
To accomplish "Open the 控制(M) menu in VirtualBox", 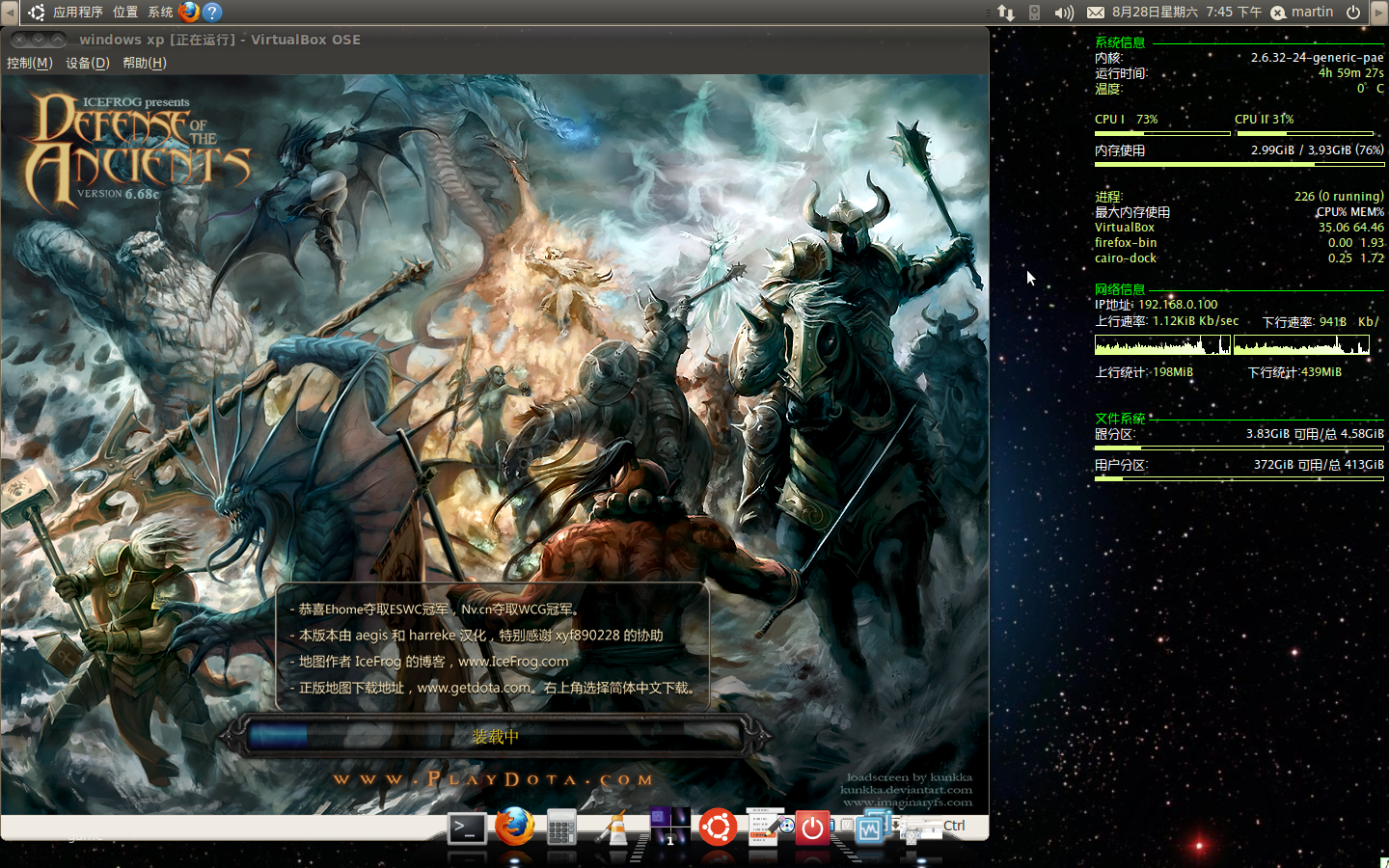I will tap(30, 63).
